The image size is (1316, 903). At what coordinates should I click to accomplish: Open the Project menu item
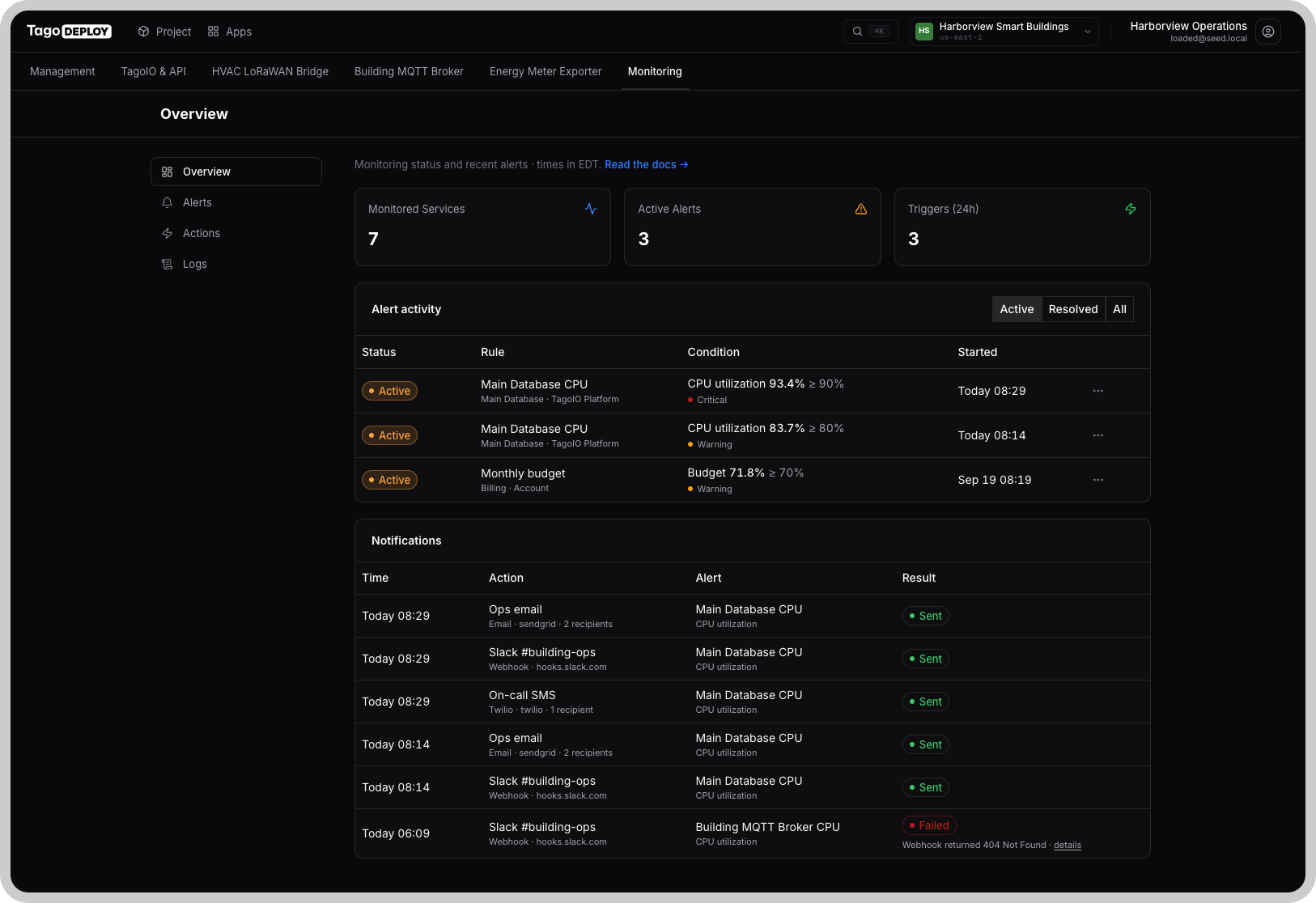click(164, 32)
